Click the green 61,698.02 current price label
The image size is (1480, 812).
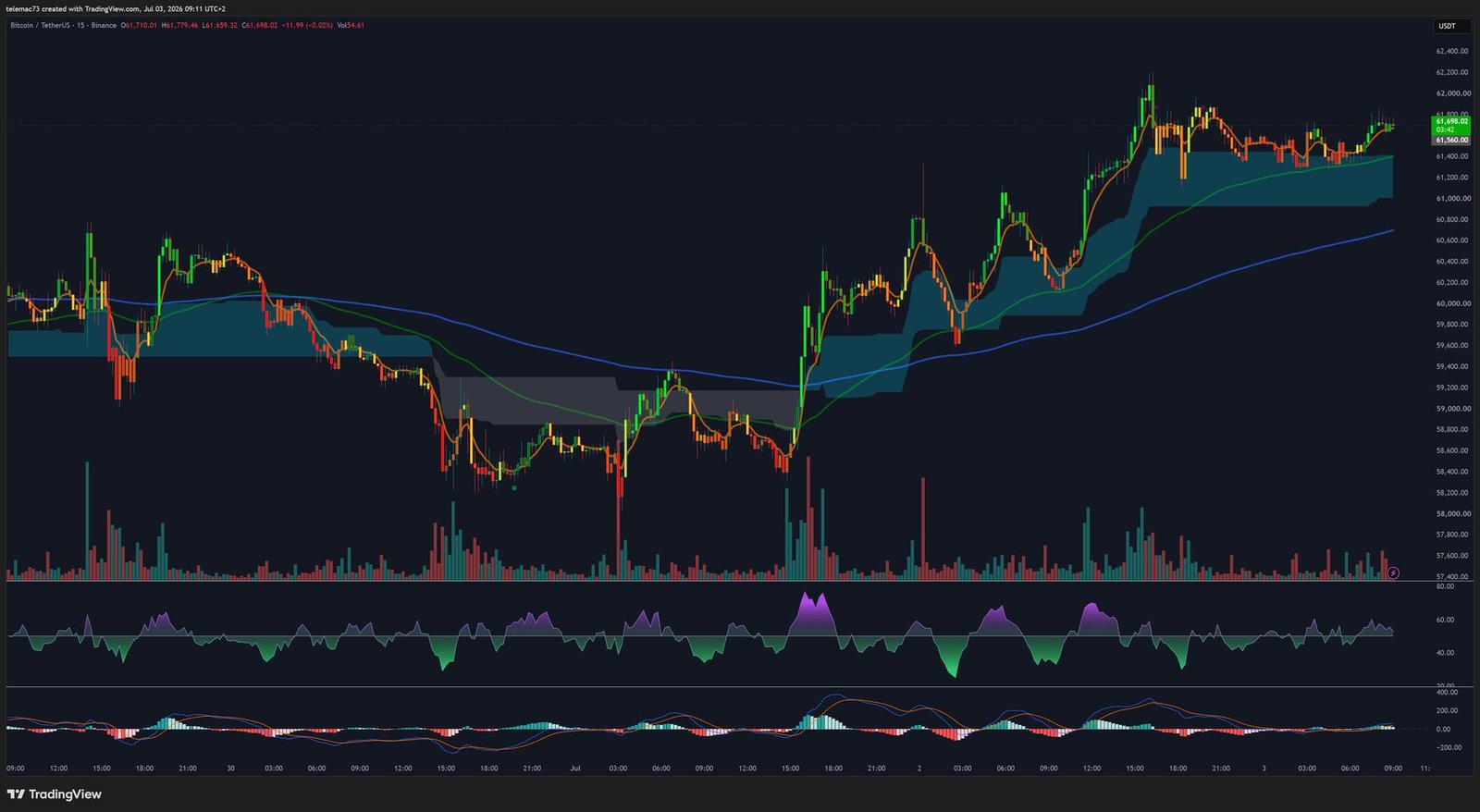pos(1451,125)
